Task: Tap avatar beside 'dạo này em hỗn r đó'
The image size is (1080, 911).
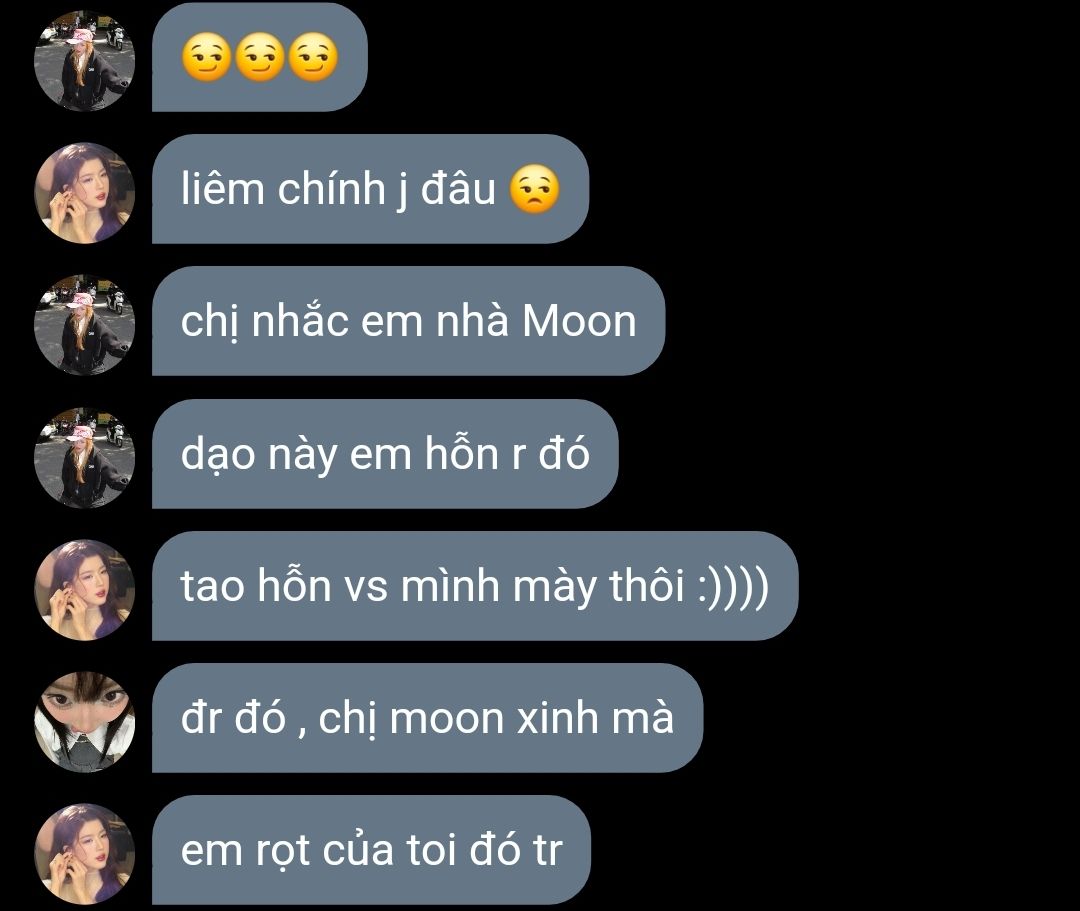Action: coord(85,458)
